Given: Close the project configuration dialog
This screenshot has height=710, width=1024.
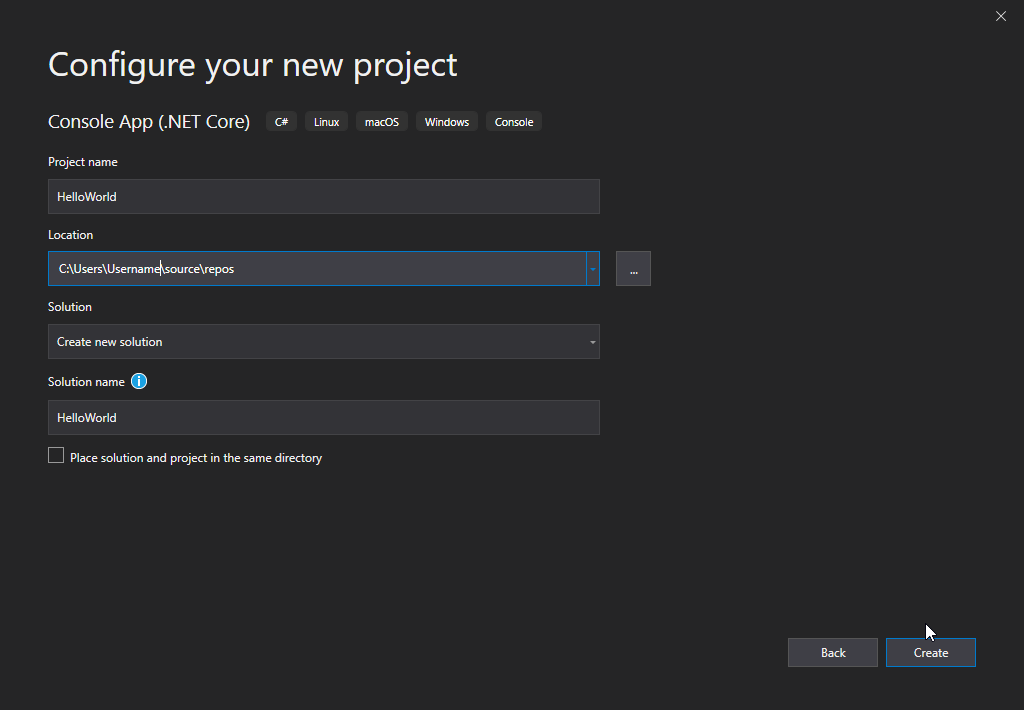Looking at the screenshot, I should 1000,16.
